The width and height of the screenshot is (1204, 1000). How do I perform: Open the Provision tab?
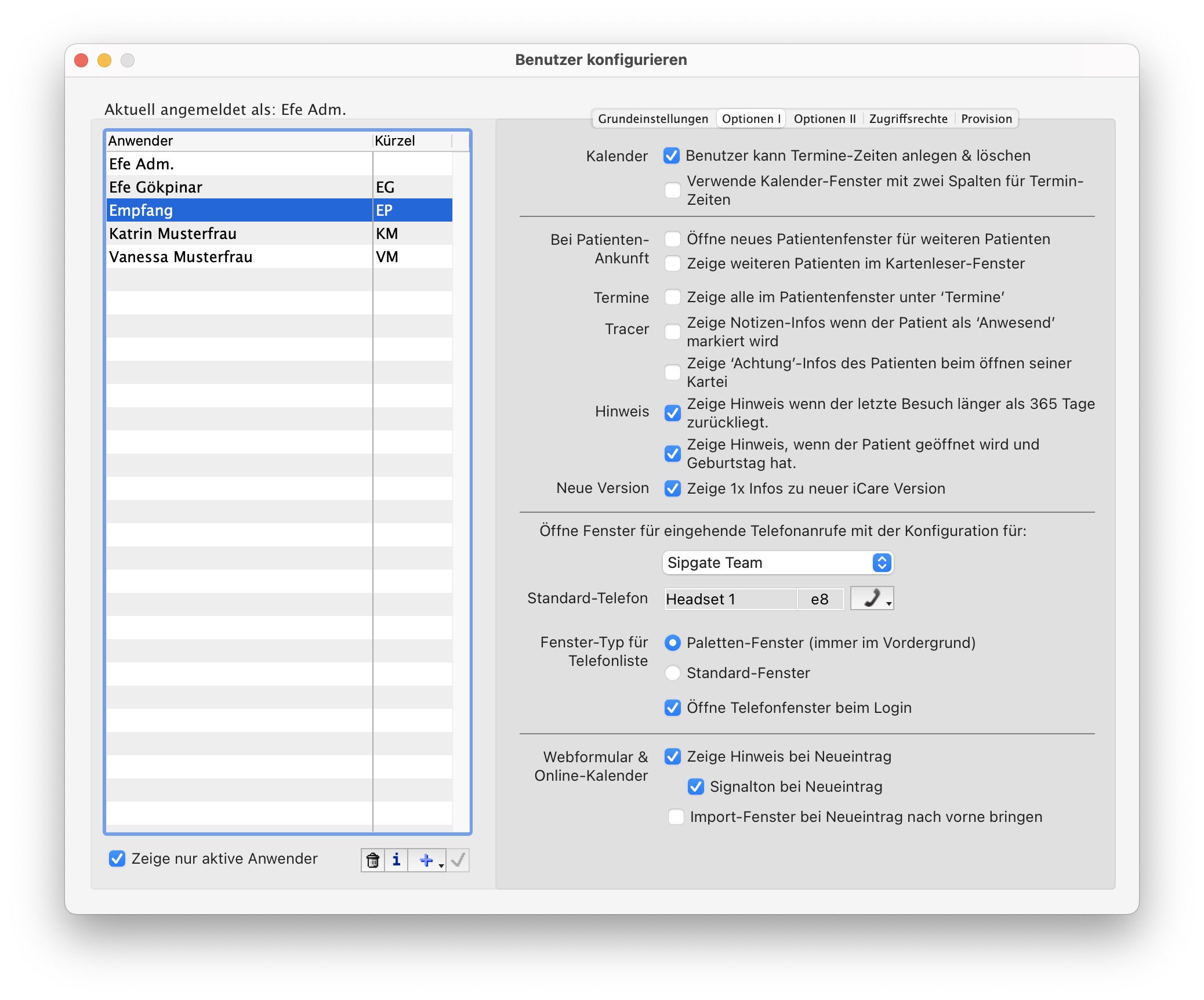986,119
